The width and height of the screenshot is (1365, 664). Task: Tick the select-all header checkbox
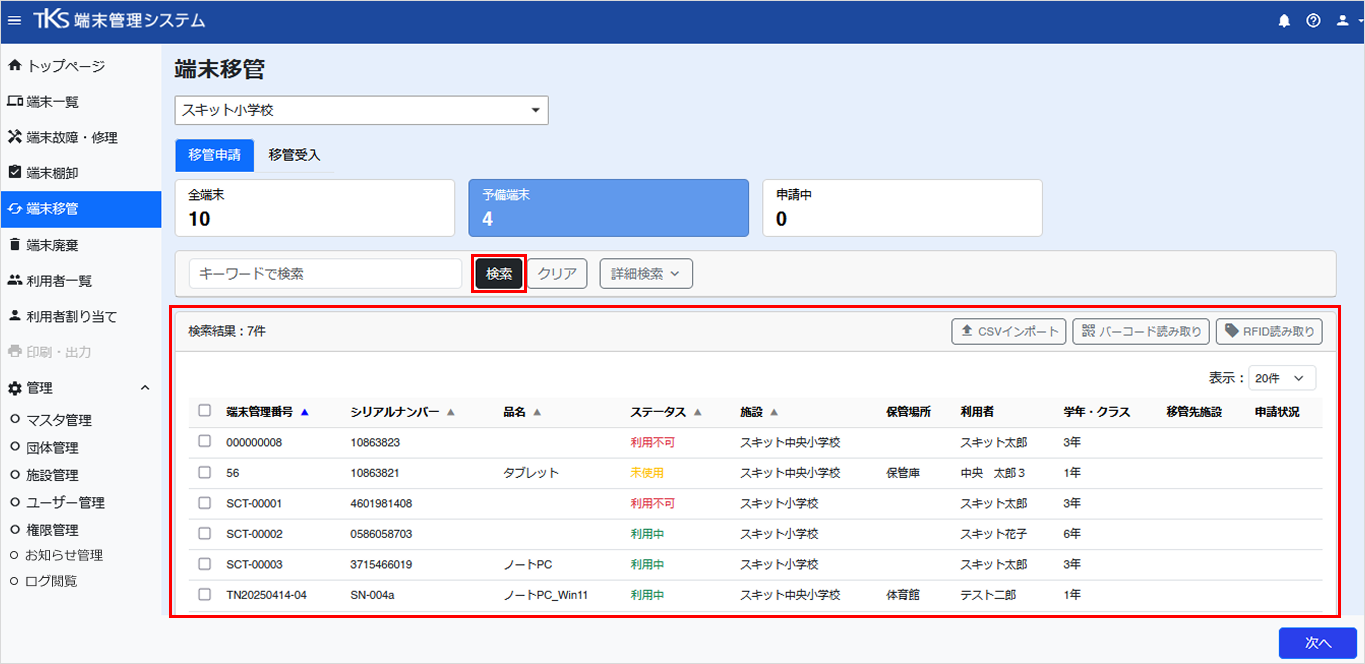[204, 411]
